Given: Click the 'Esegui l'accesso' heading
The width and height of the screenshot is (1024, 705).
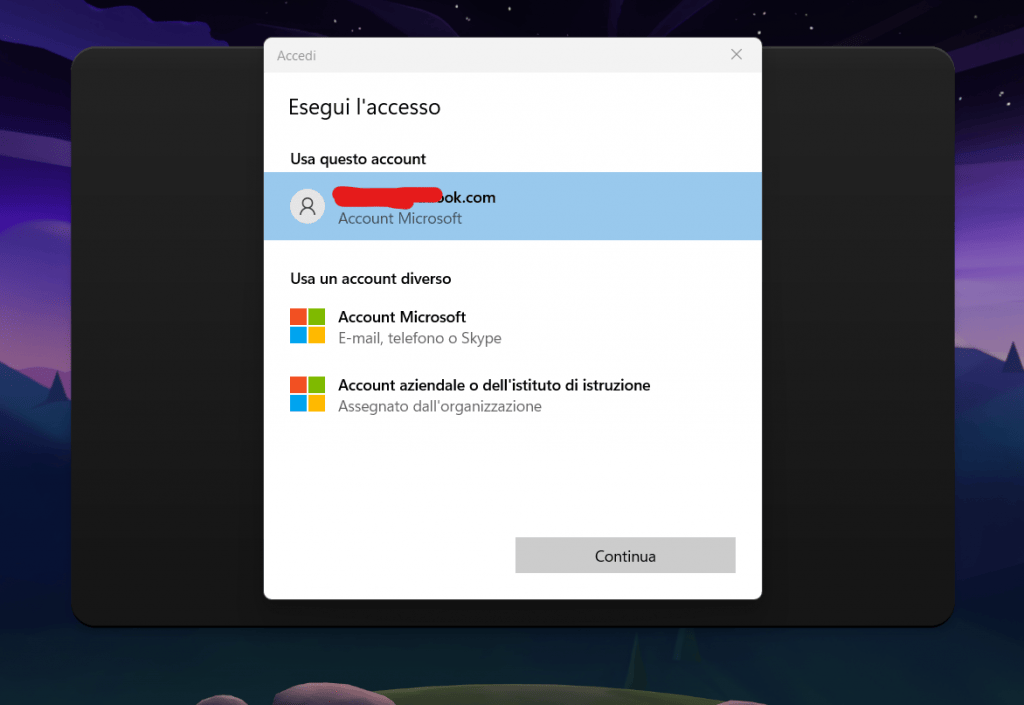Looking at the screenshot, I should 364,107.
